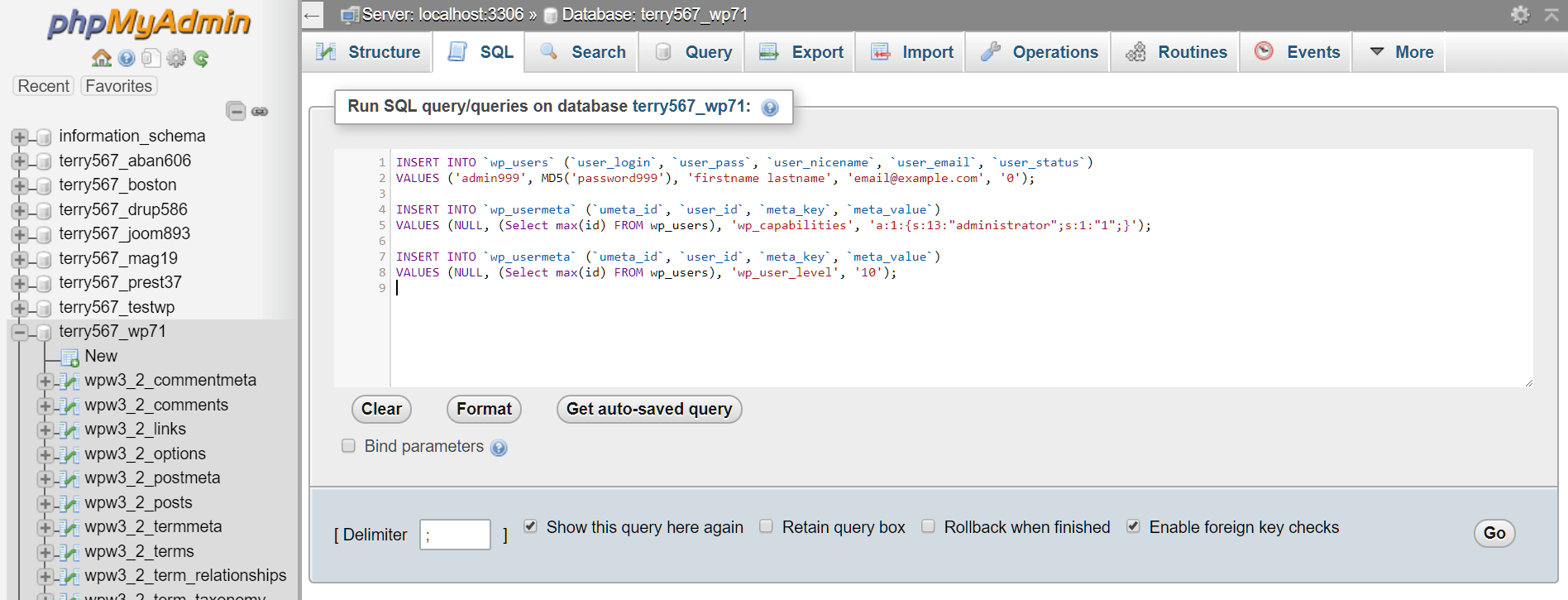The width and height of the screenshot is (1568, 600).
Task: Click the New table icon under terry567_wp71
Action: tap(70, 358)
